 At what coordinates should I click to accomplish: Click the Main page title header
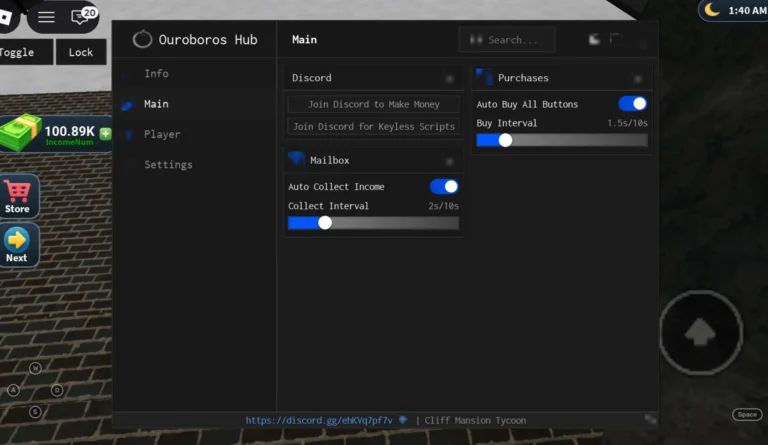304,40
